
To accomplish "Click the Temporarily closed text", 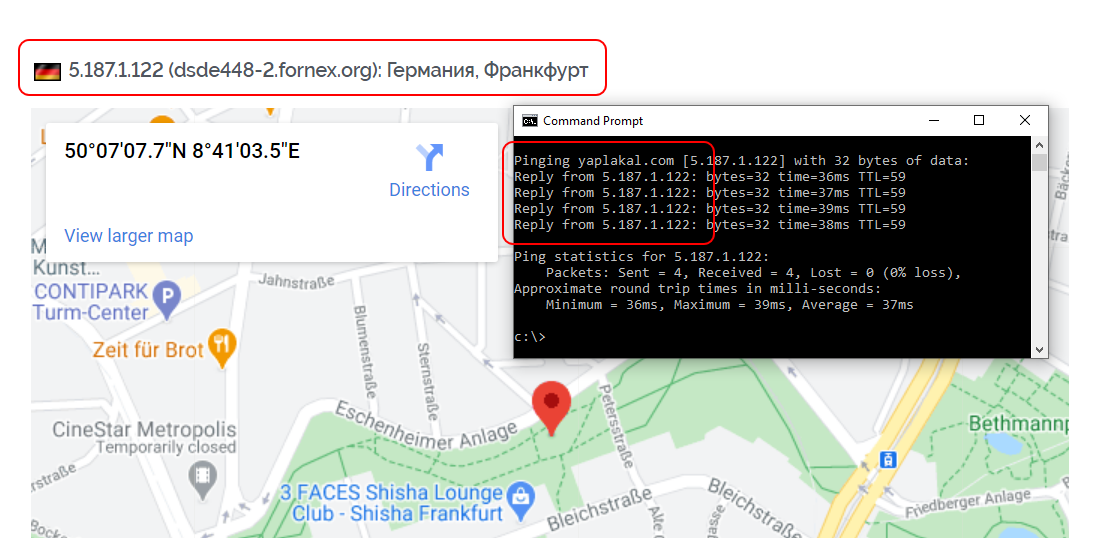I will click(166, 447).
